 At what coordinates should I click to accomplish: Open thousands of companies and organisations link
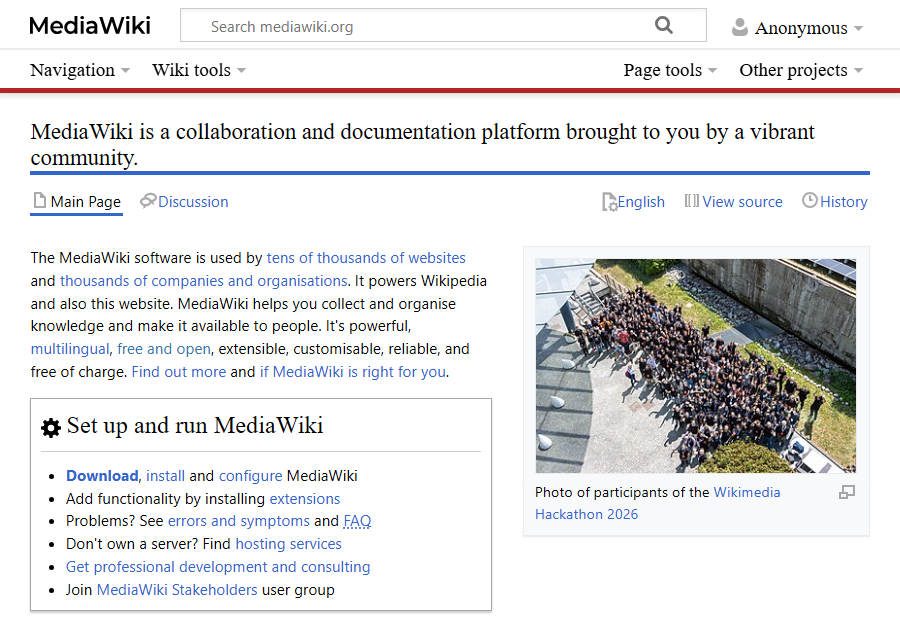[204, 281]
